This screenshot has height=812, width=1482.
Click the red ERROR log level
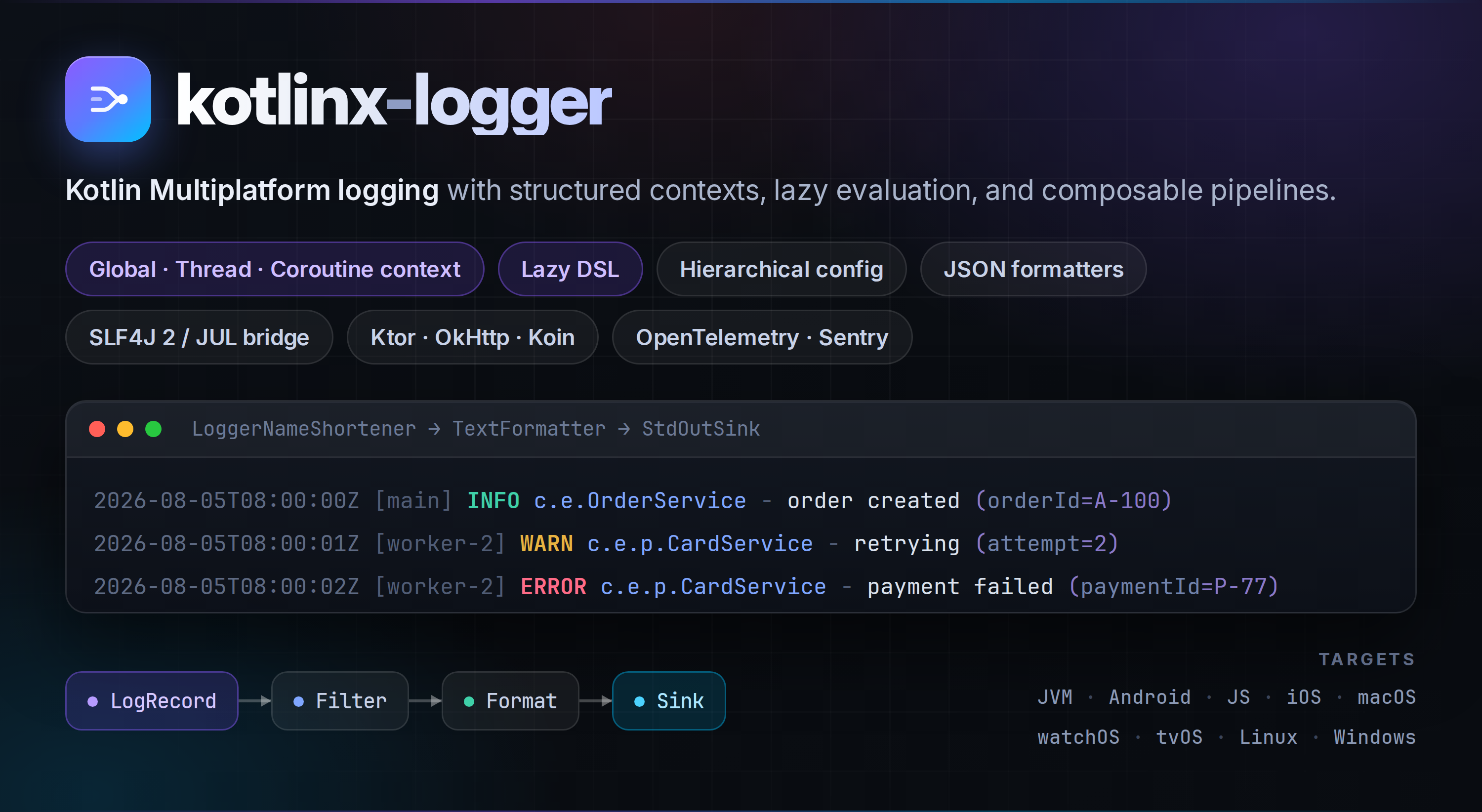coord(553,587)
